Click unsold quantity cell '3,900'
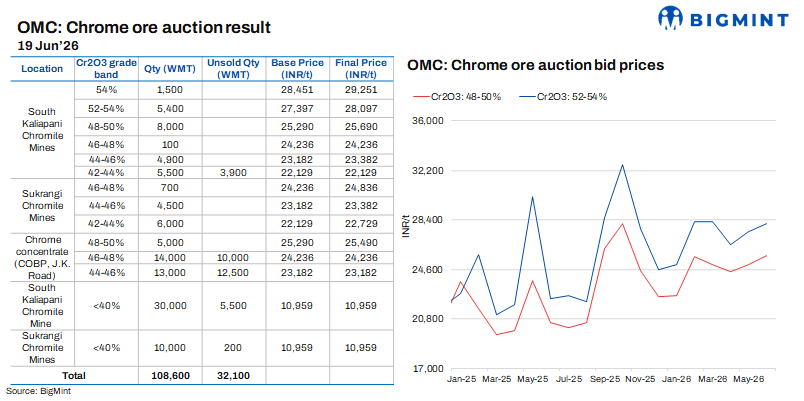 [234, 172]
